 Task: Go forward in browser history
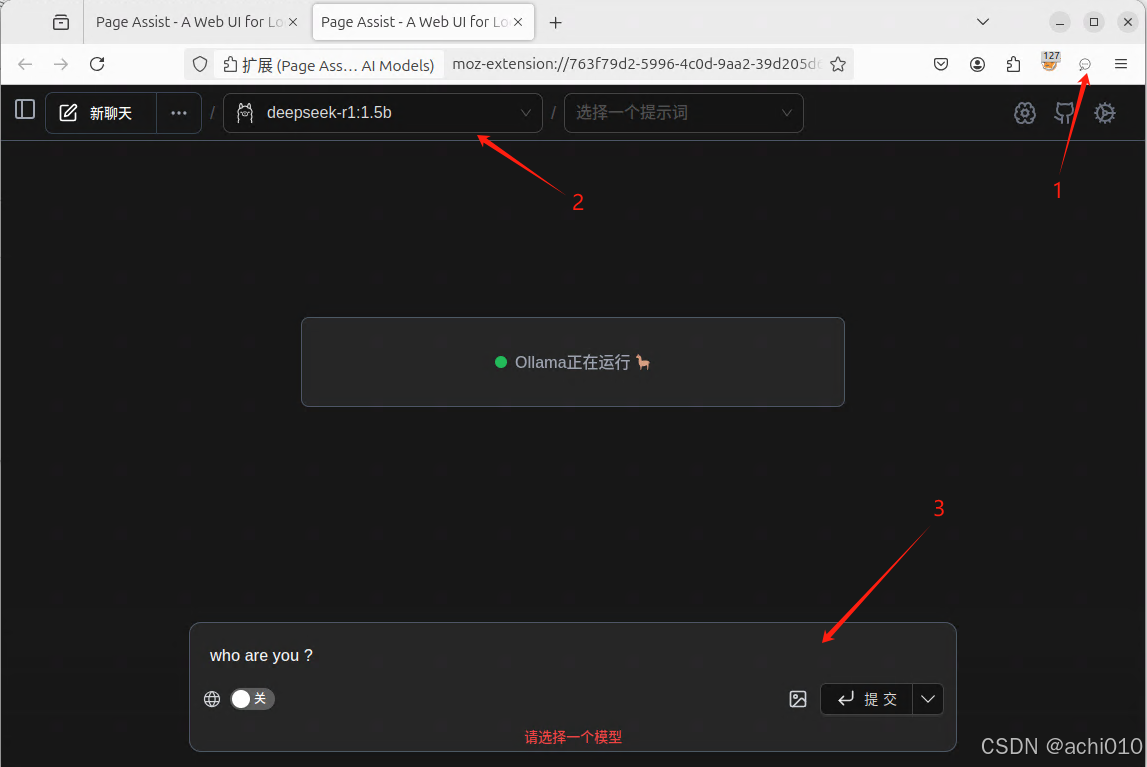click(x=61, y=64)
